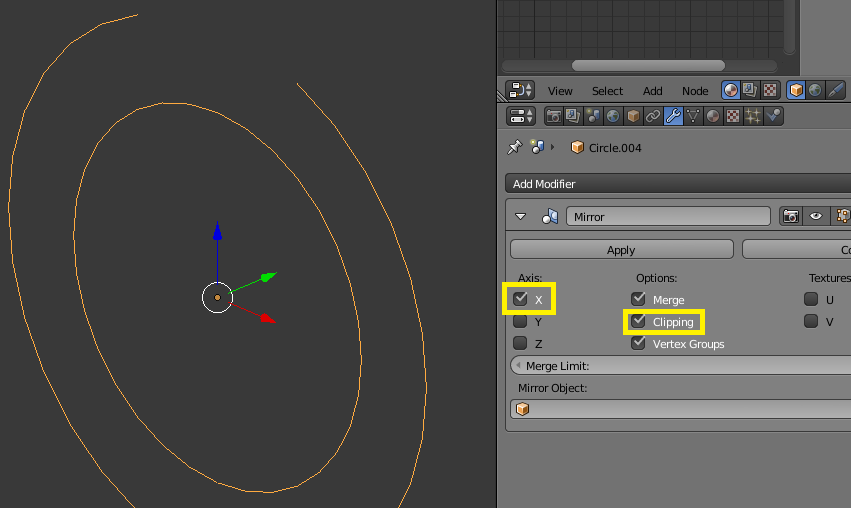851x508 pixels.
Task: Open the Constraints chain-link tab
Action: click(x=653, y=116)
